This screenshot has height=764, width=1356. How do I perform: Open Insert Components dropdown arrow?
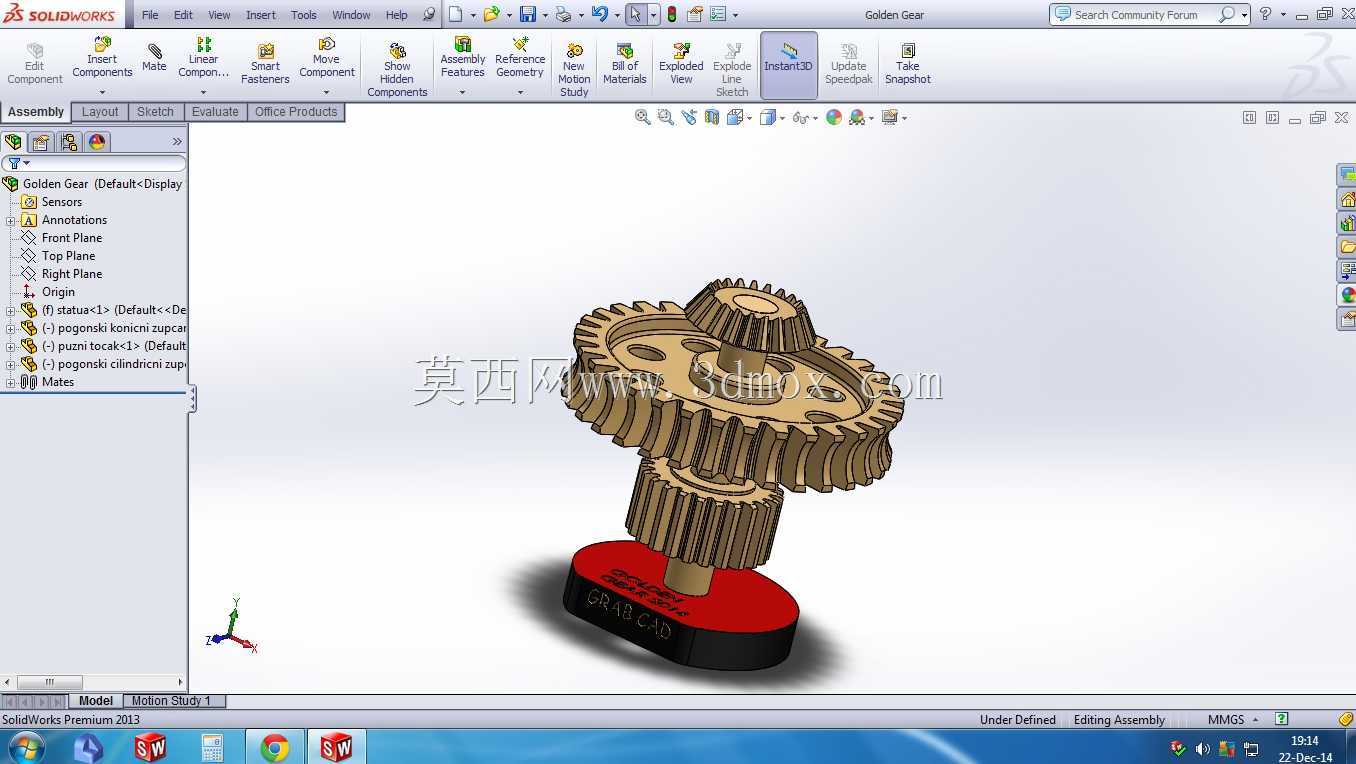tap(102, 92)
